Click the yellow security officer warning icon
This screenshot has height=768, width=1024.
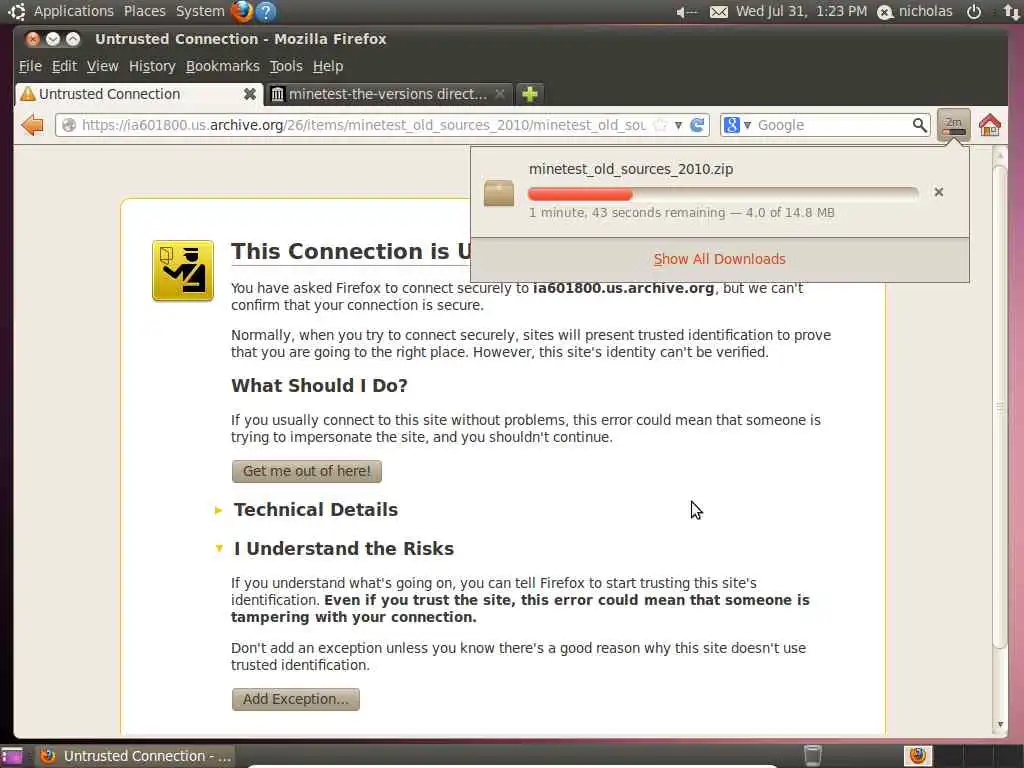183,271
